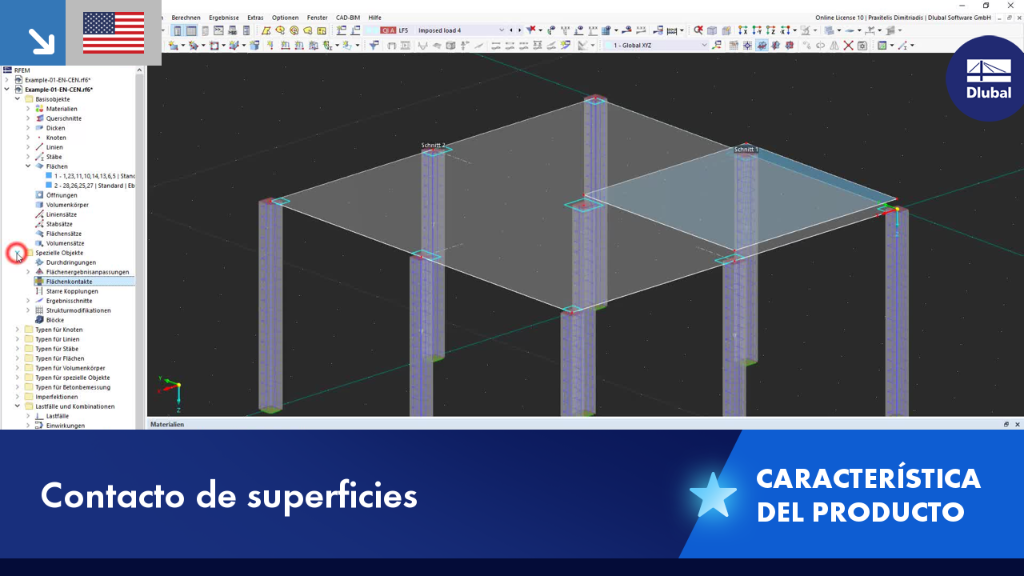The image size is (1024, 576).
Task: Select the Lastfälle tree item
Action: click(x=57, y=416)
